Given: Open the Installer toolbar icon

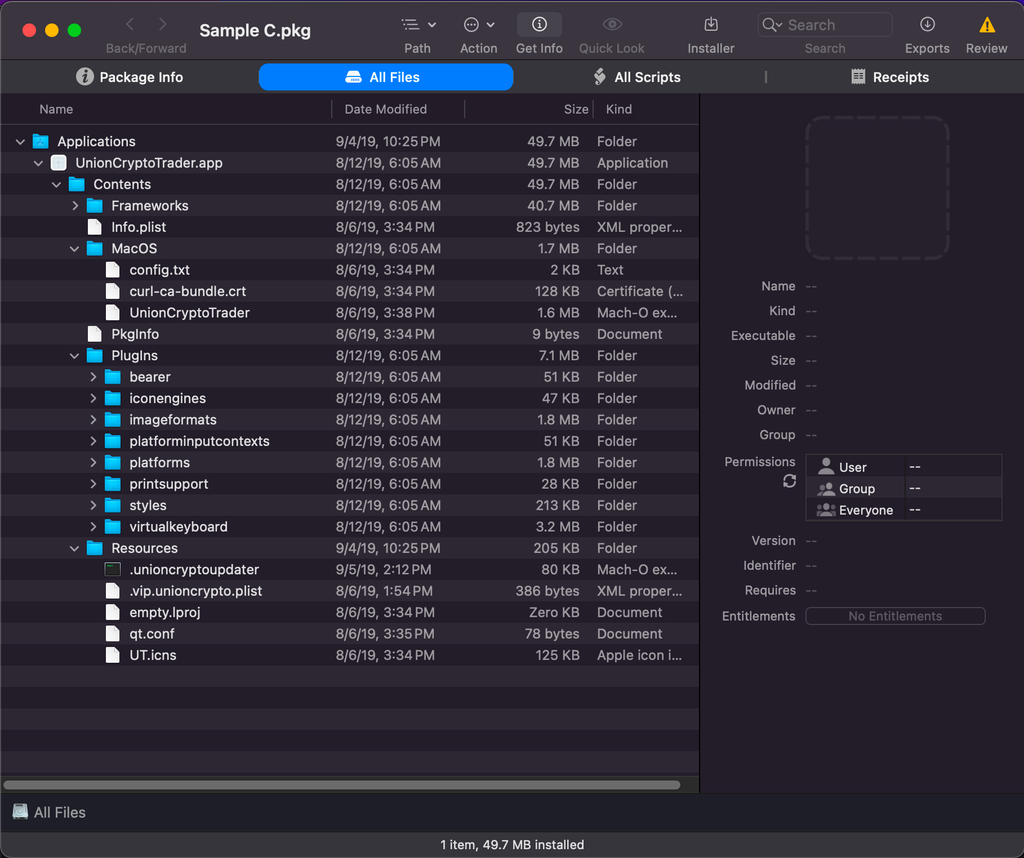Looking at the screenshot, I should pos(711,25).
